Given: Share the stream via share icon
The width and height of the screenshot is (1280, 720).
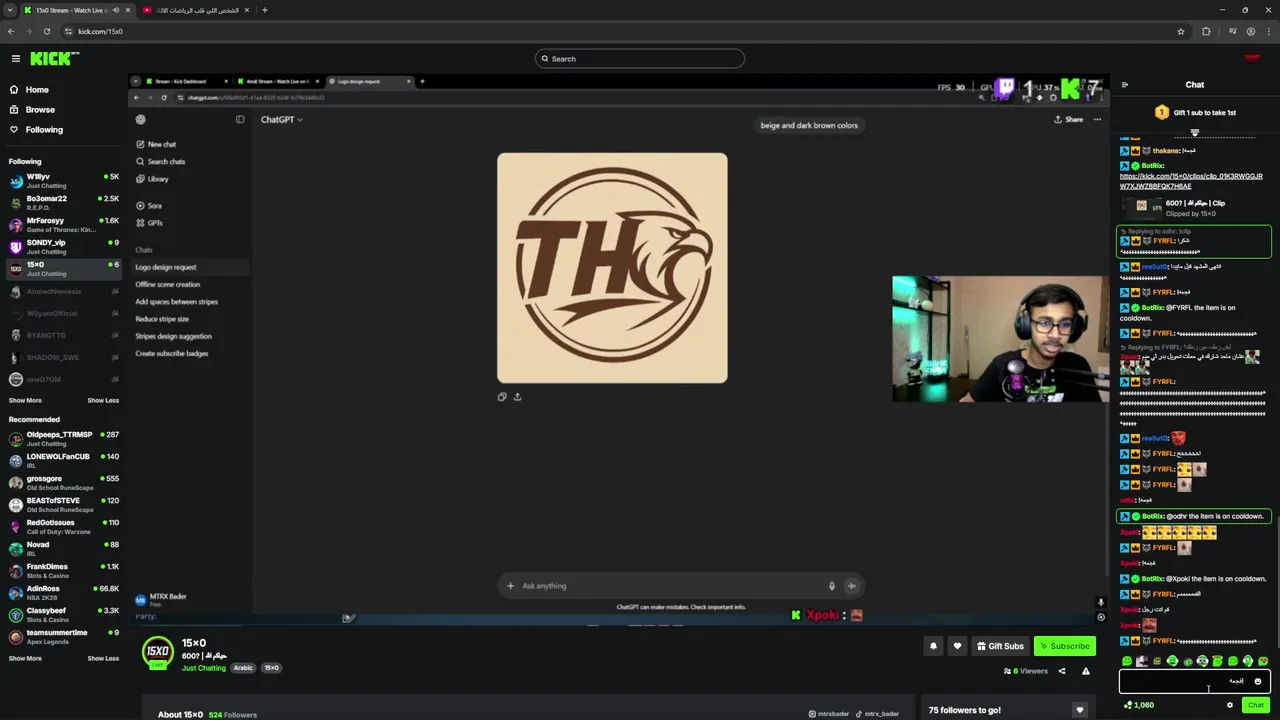Looking at the screenshot, I should click(1062, 671).
